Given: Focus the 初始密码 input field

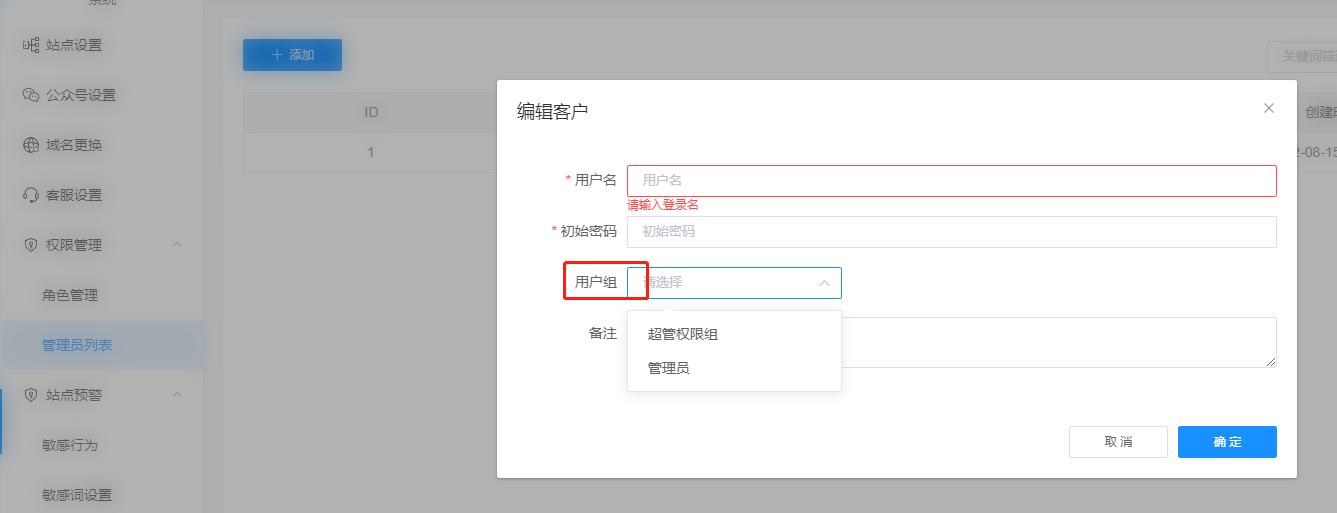Looking at the screenshot, I should click(x=952, y=232).
